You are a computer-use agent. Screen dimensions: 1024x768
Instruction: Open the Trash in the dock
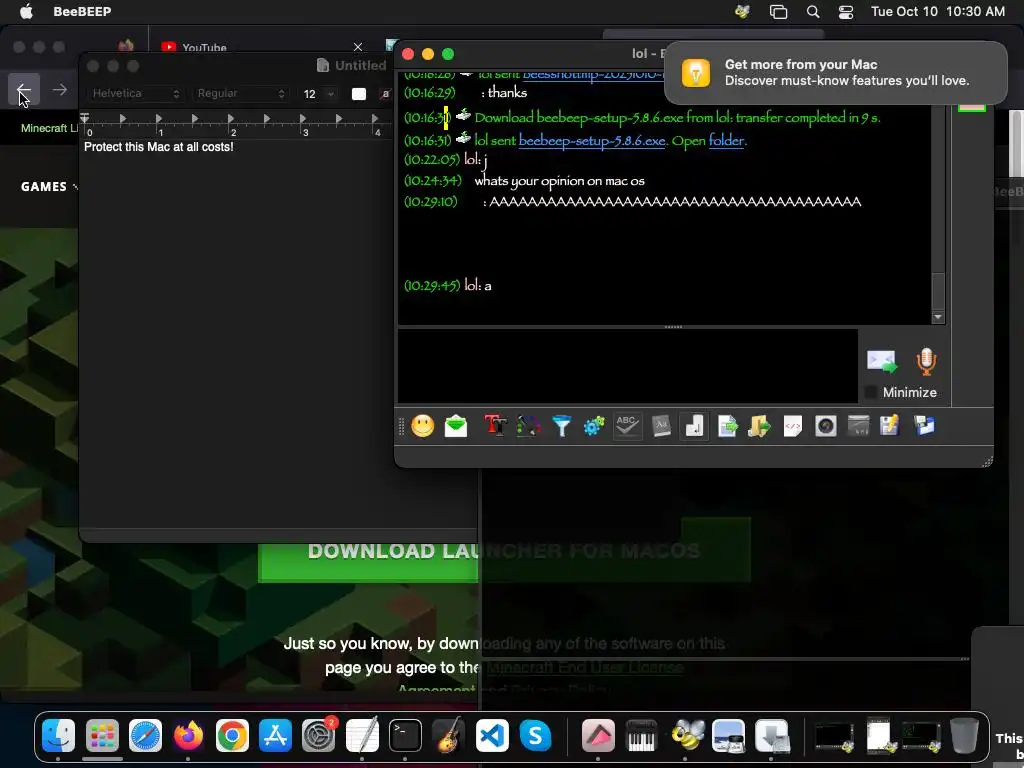(964, 736)
